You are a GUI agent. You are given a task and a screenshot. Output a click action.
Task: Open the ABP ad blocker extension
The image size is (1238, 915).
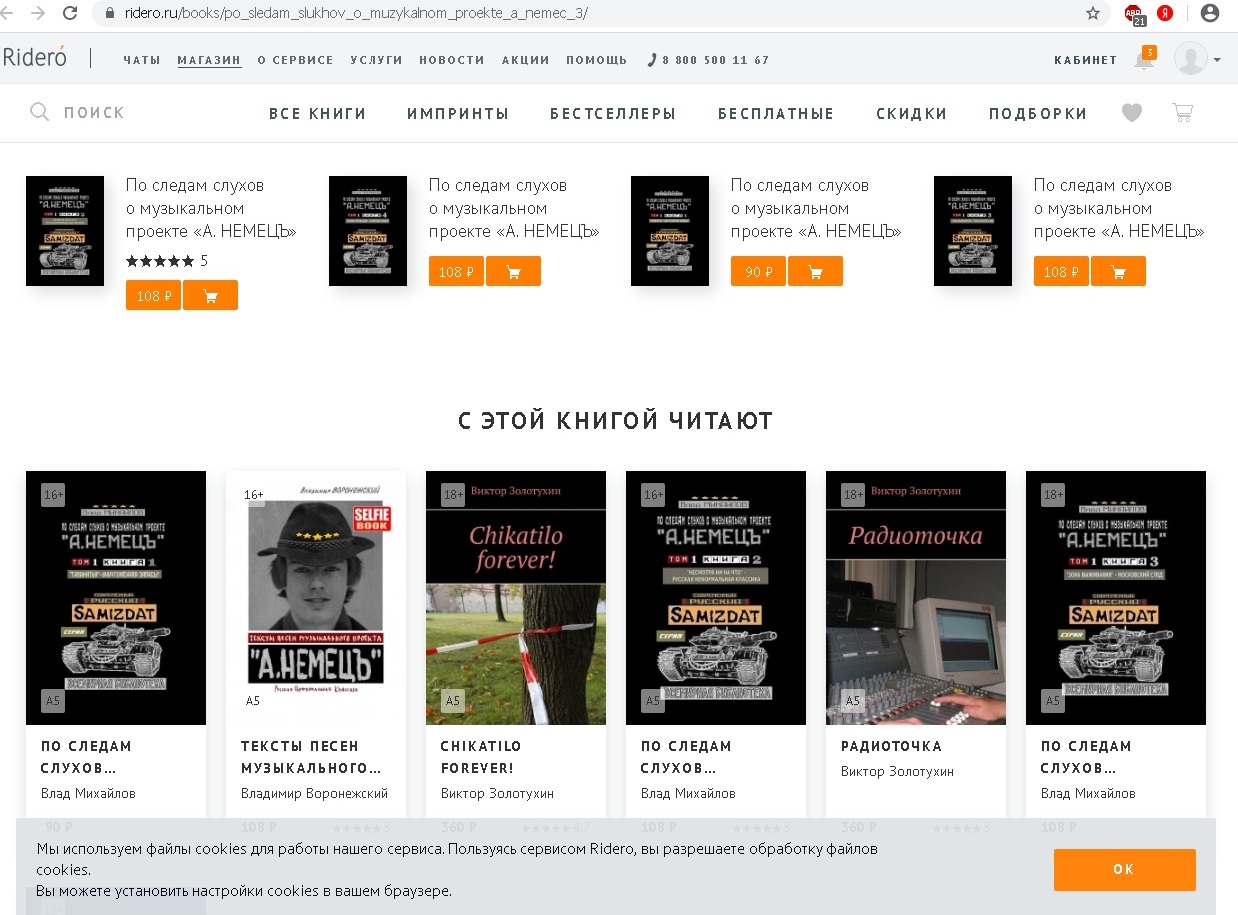(x=1135, y=14)
